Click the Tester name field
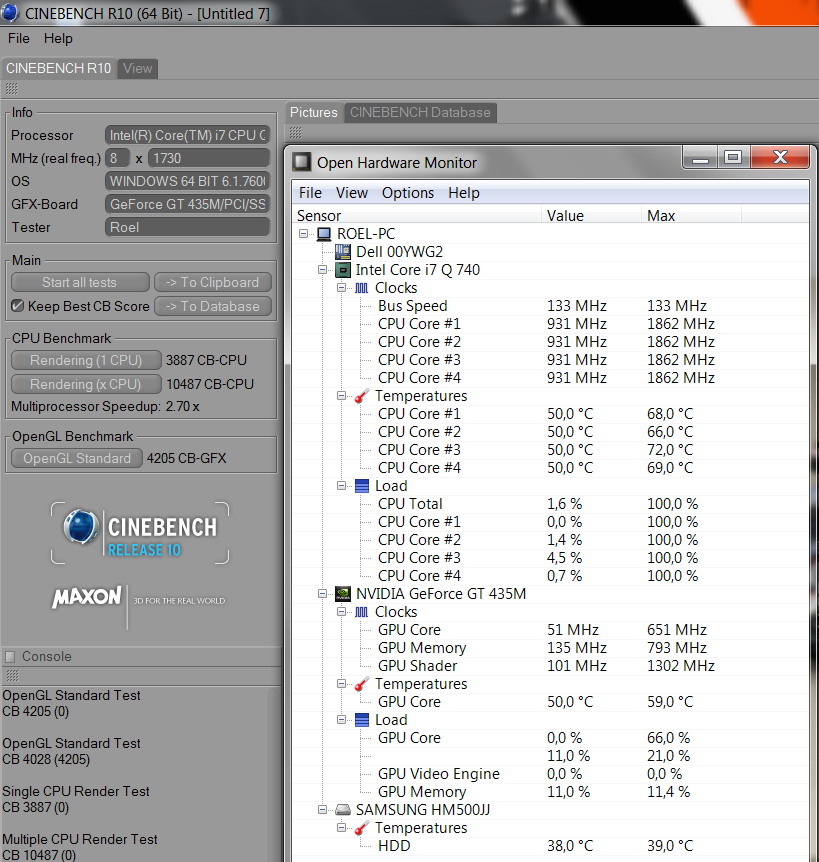The width and height of the screenshot is (819, 862). [187, 227]
